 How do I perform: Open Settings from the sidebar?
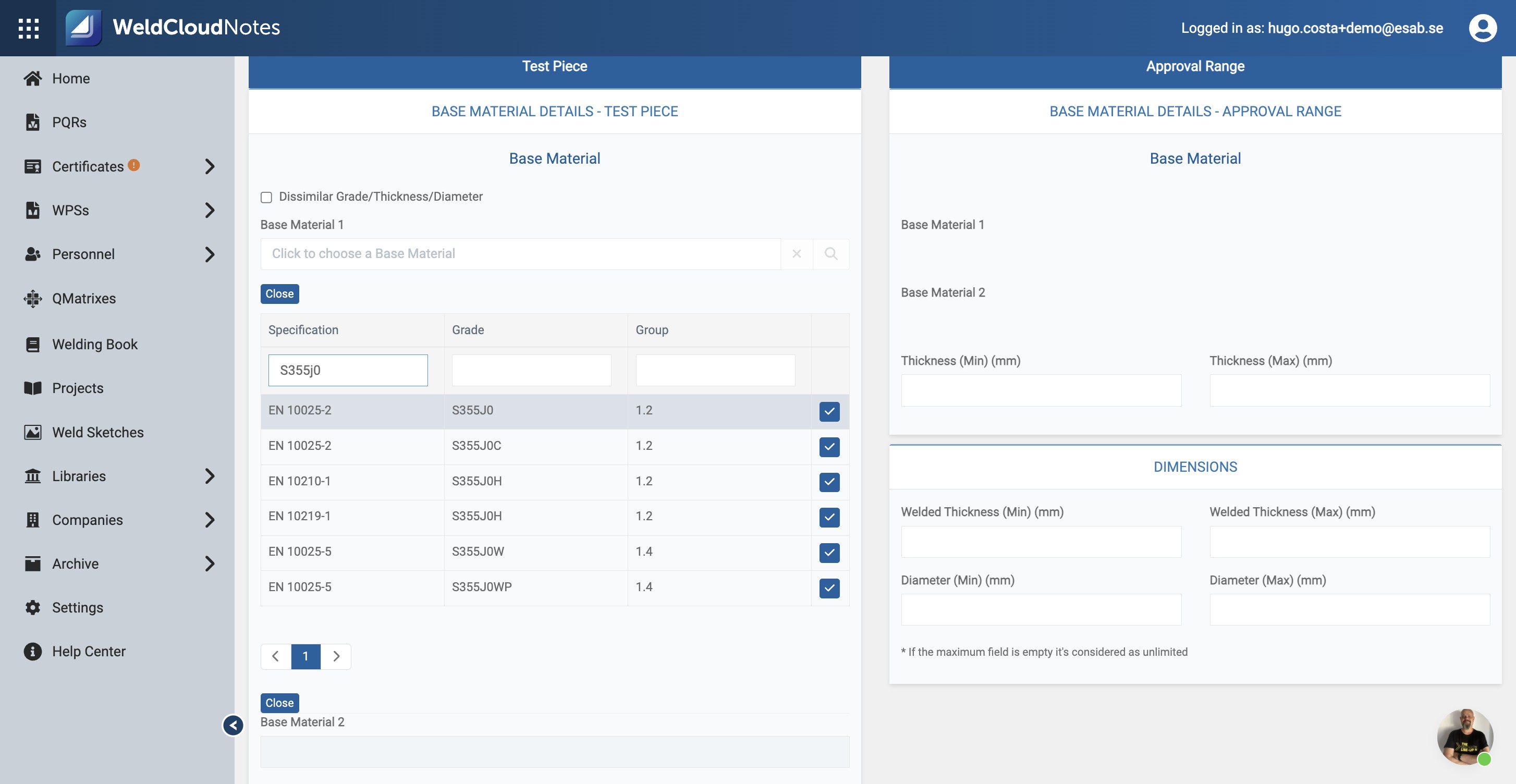click(x=78, y=607)
